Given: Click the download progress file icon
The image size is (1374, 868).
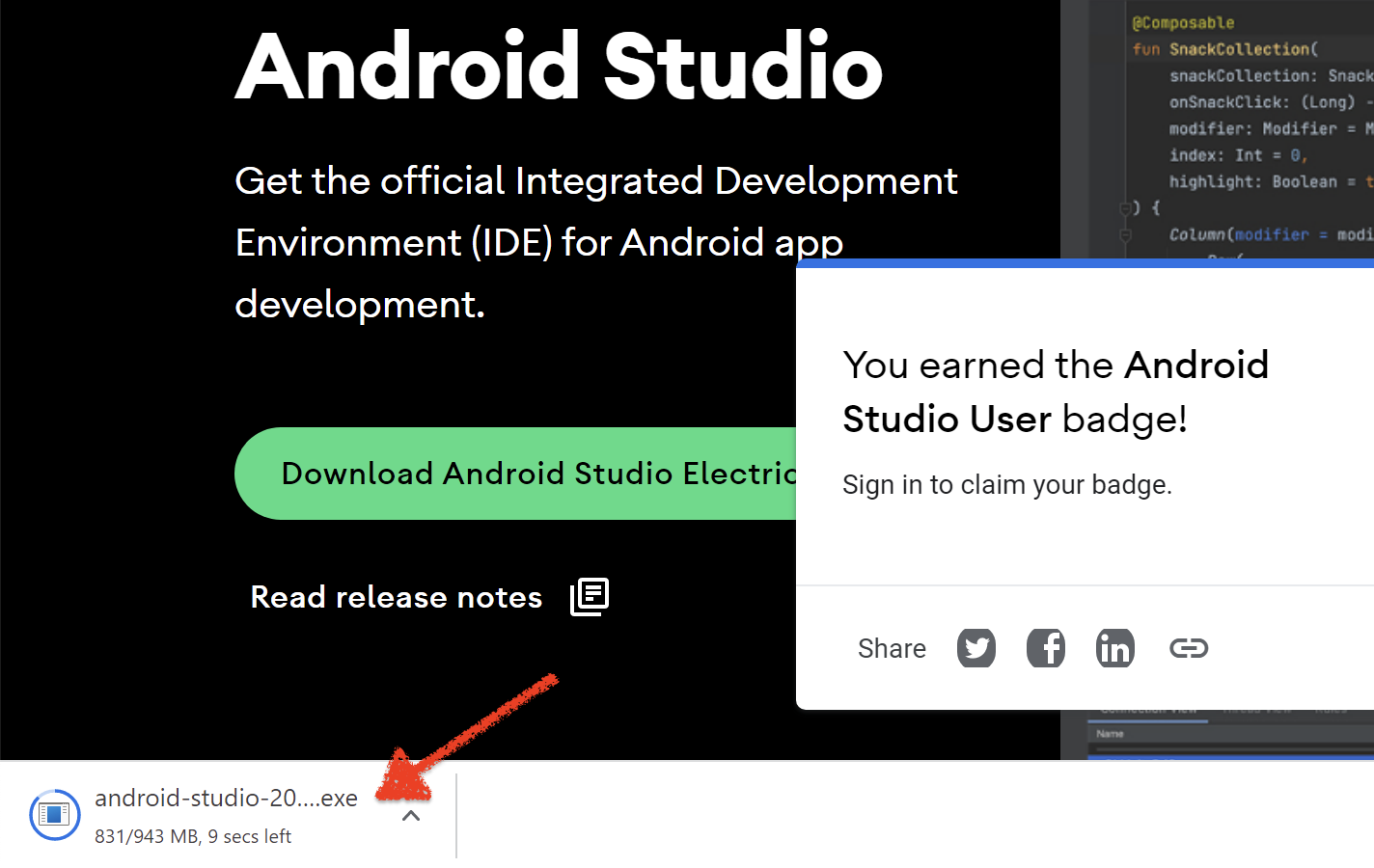Looking at the screenshot, I should [x=54, y=815].
